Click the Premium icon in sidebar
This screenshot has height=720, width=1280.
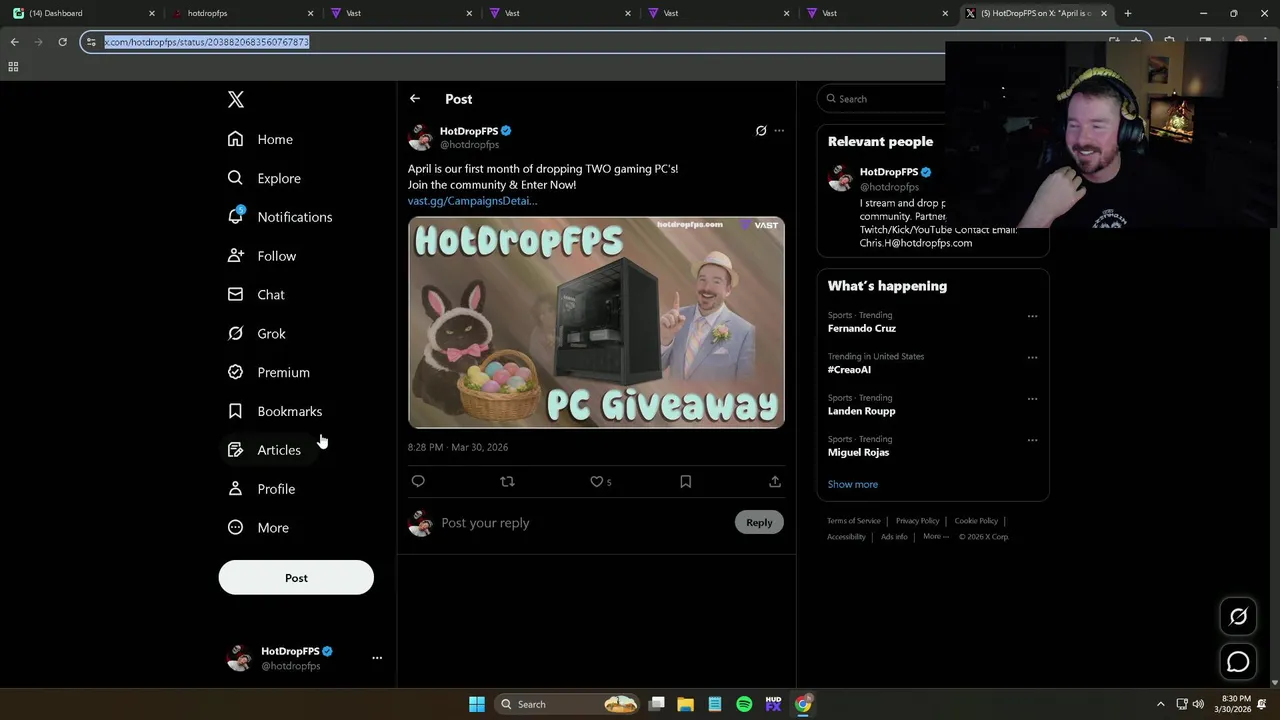pos(235,372)
